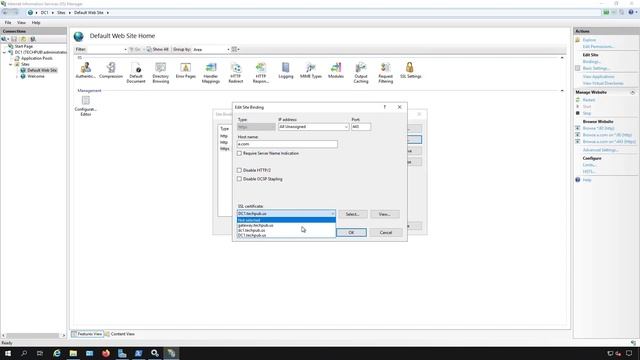Click the Select... certificate button
The image size is (640, 360).
point(352,214)
